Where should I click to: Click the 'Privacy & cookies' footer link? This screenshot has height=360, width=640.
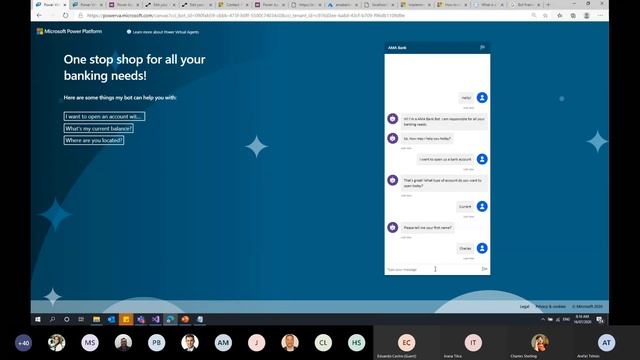click(551, 306)
